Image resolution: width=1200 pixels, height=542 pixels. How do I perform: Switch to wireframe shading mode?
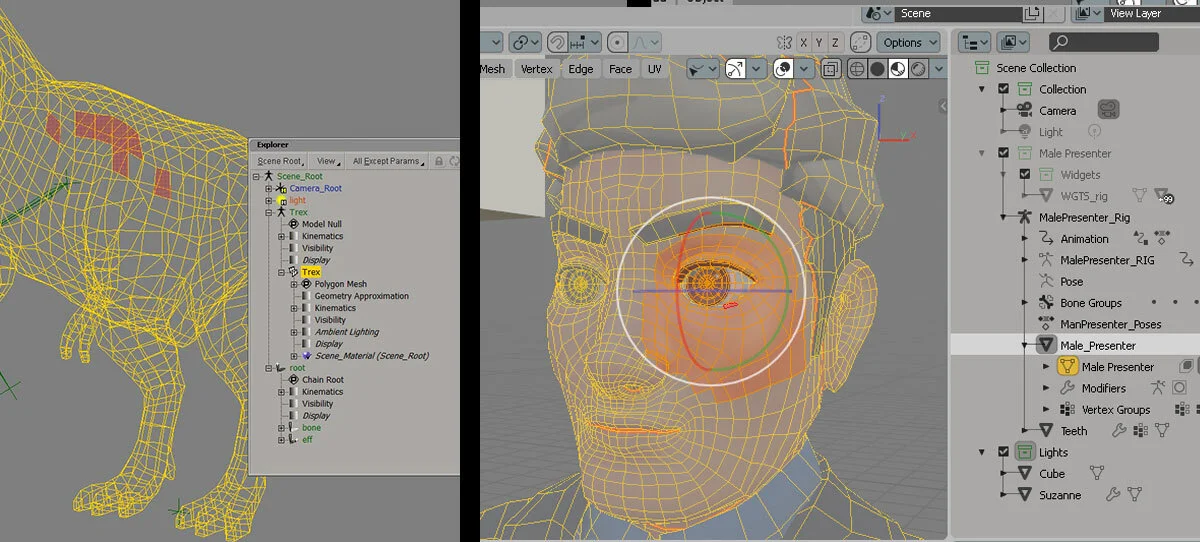click(x=857, y=69)
